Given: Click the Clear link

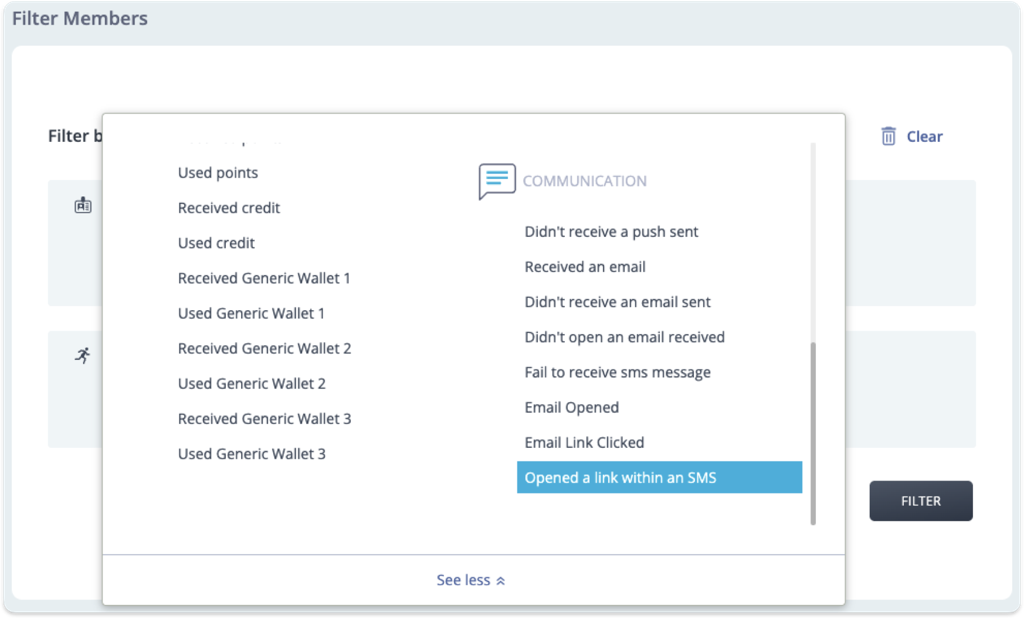Looking at the screenshot, I should coord(924,136).
